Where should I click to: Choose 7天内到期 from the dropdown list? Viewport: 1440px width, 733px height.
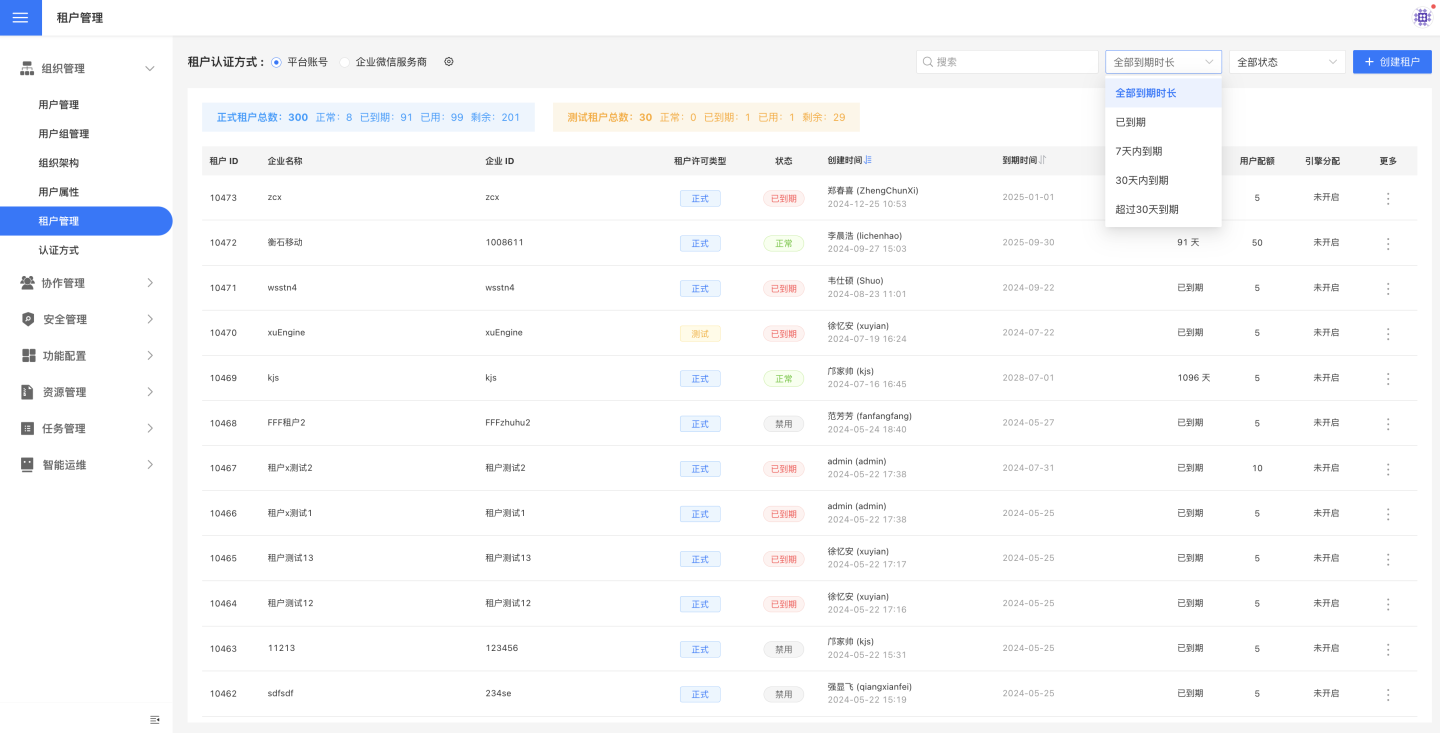pos(1139,151)
